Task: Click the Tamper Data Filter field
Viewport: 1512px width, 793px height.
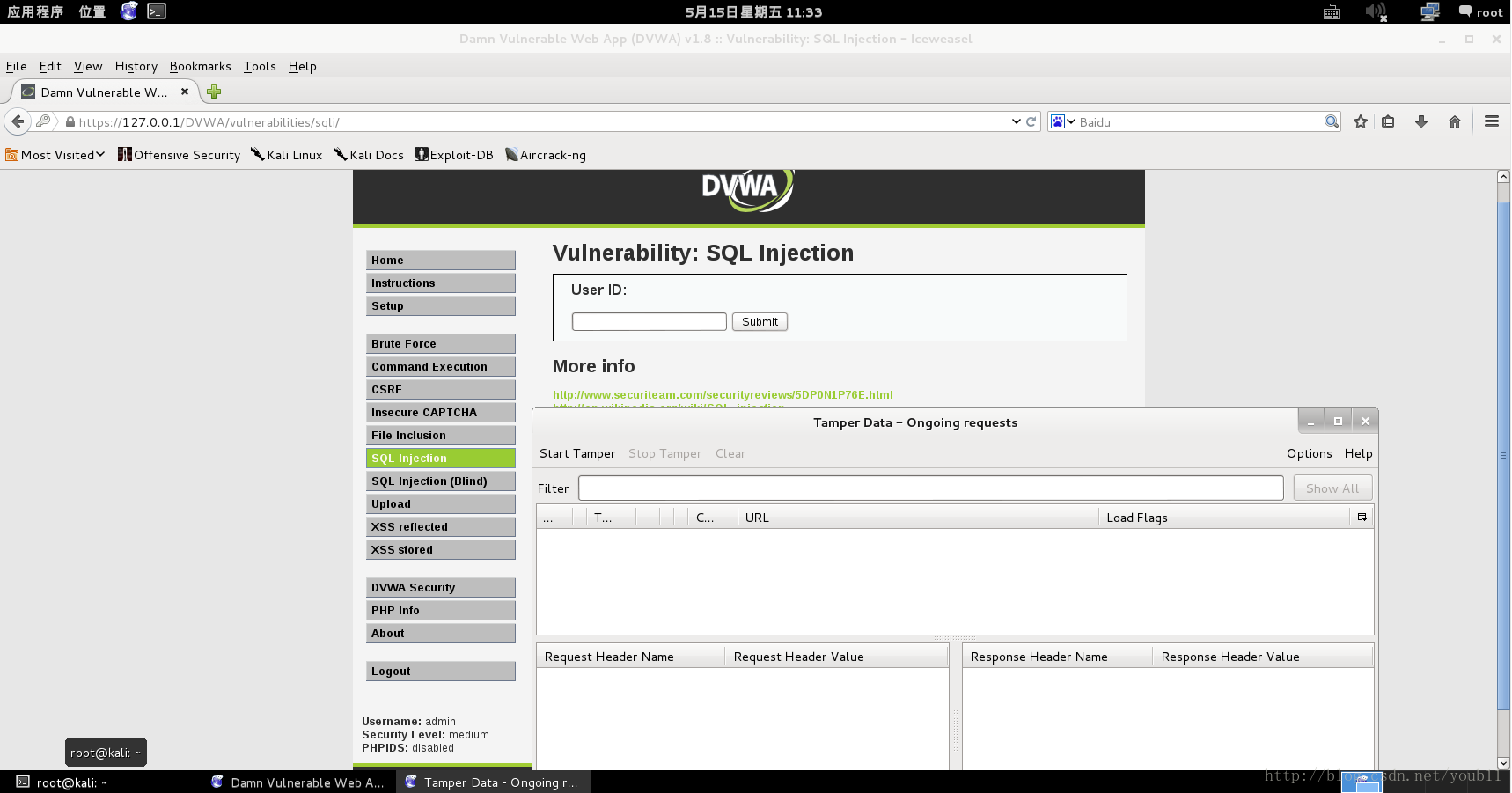Action: (931, 488)
